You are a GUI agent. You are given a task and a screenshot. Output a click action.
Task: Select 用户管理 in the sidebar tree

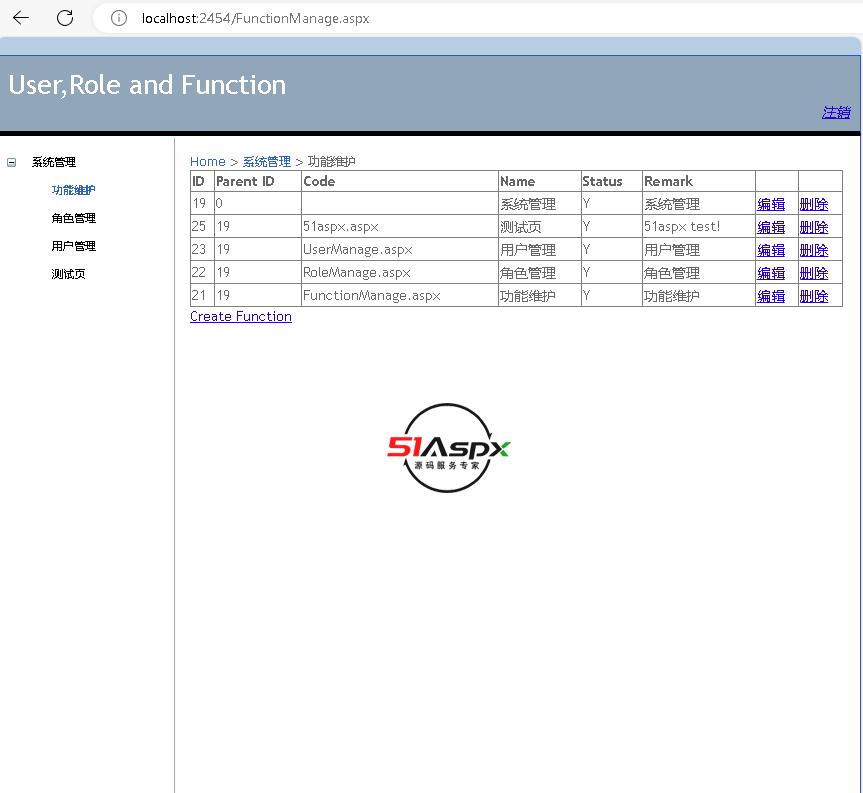click(73, 246)
